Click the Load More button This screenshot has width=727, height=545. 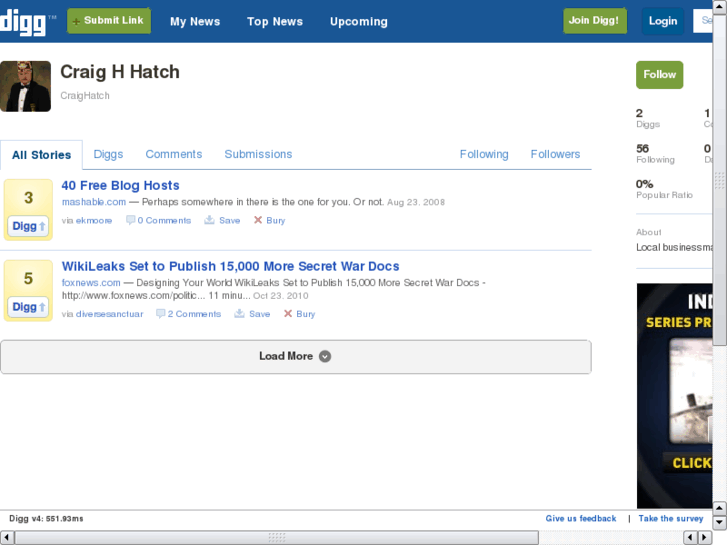coord(296,357)
